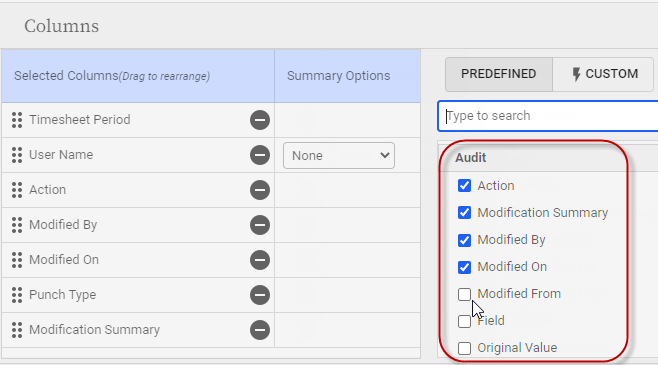The image size is (658, 365).
Task: Remove the Modification Summary column
Action: 260,330
